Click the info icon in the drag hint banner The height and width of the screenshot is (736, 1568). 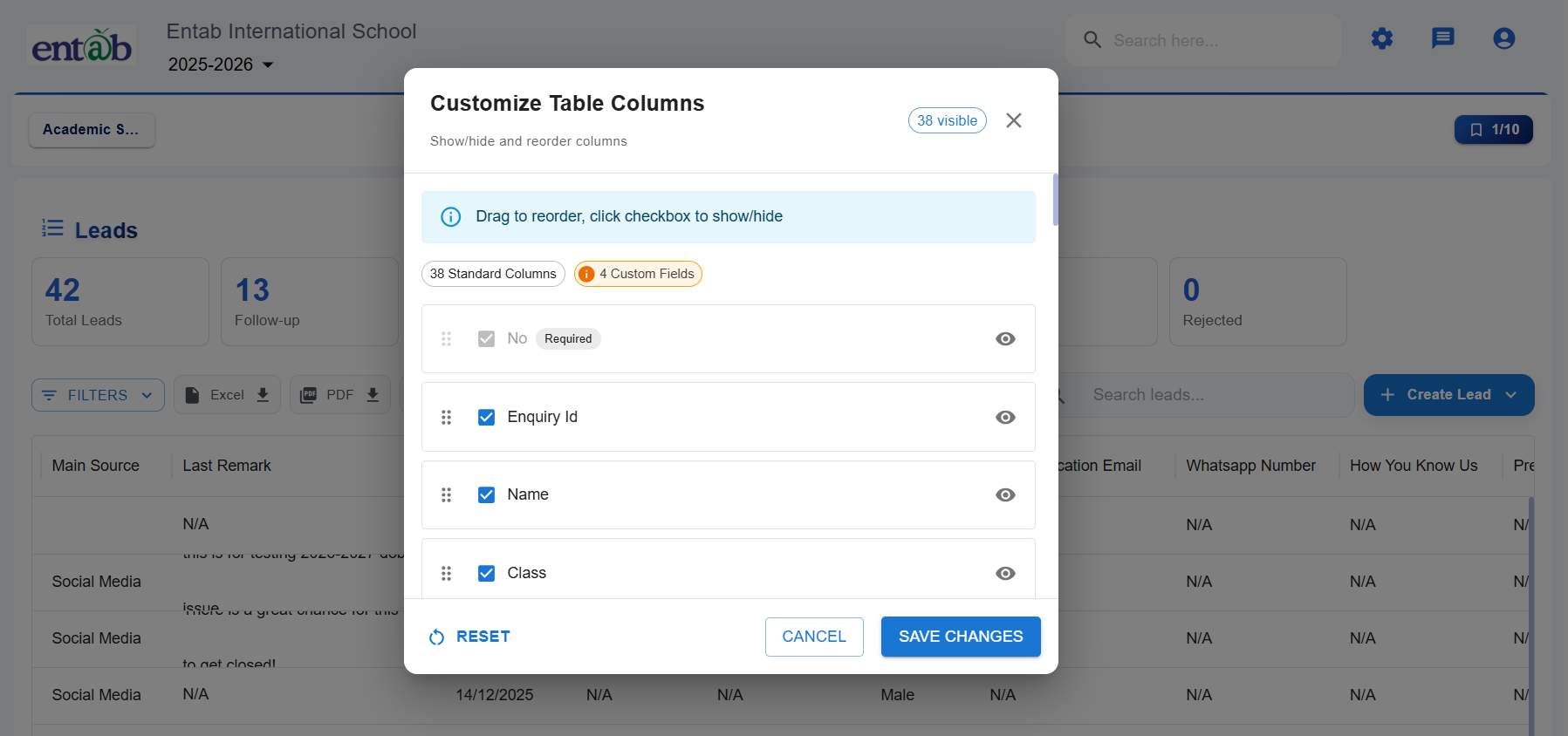pos(450,217)
